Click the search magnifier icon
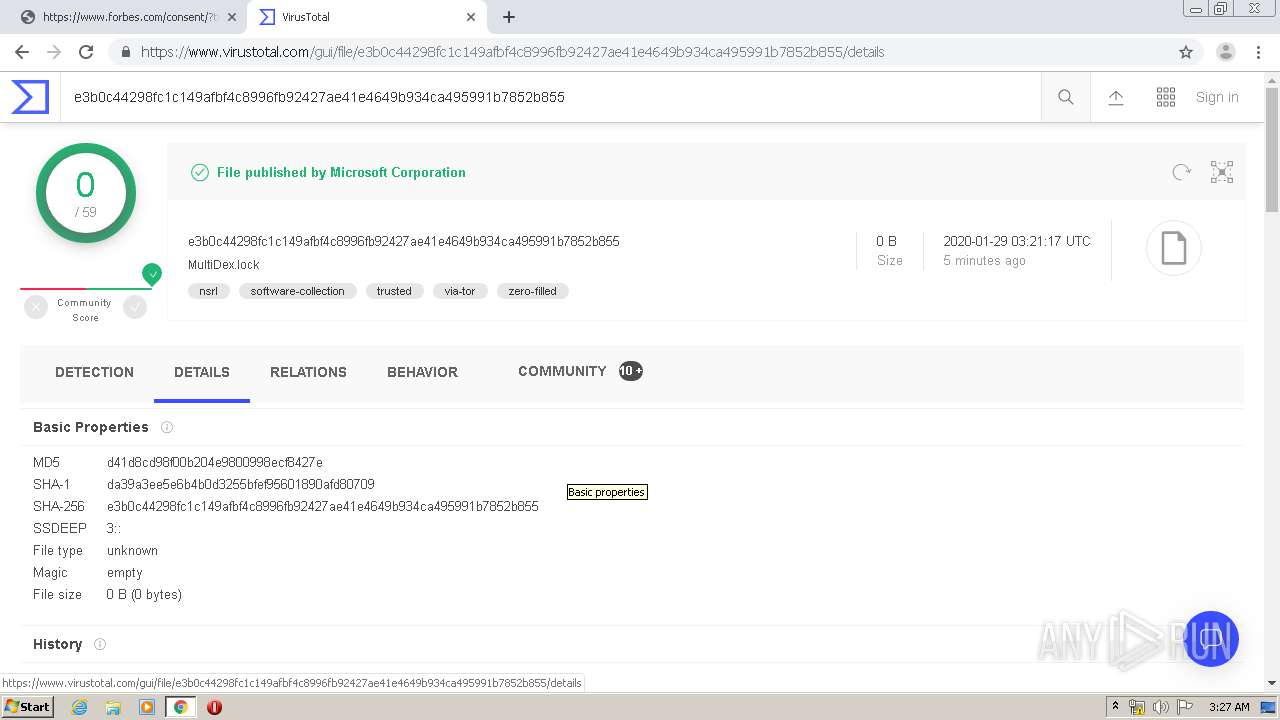Image resolution: width=1280 pixels, height=720 pixels. [x=1066, y=97]
